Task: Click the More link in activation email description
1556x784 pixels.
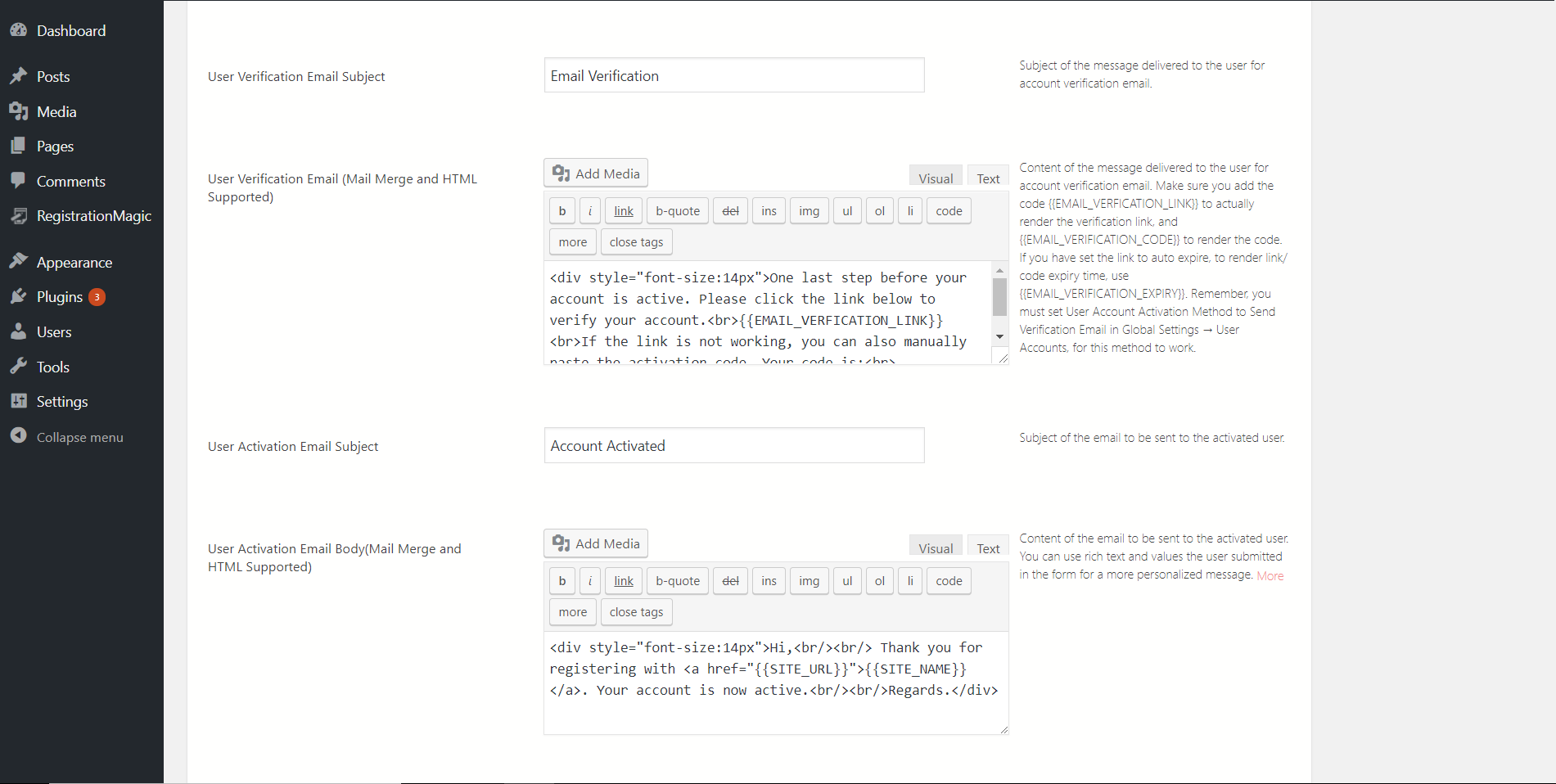Action: [x=1270, y=575]
